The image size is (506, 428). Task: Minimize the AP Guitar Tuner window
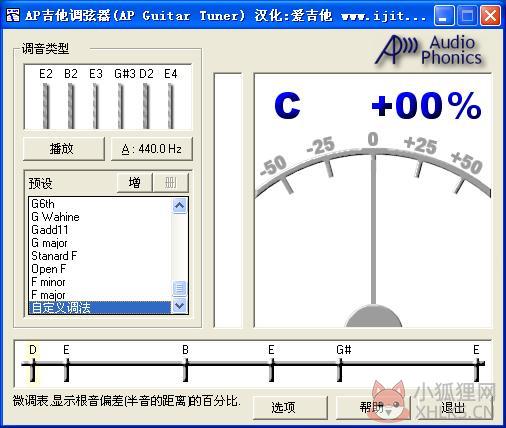tap(444, 15)
